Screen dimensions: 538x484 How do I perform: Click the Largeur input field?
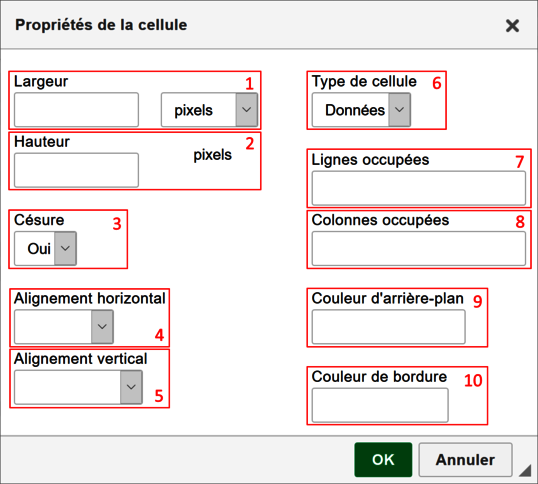77,110
